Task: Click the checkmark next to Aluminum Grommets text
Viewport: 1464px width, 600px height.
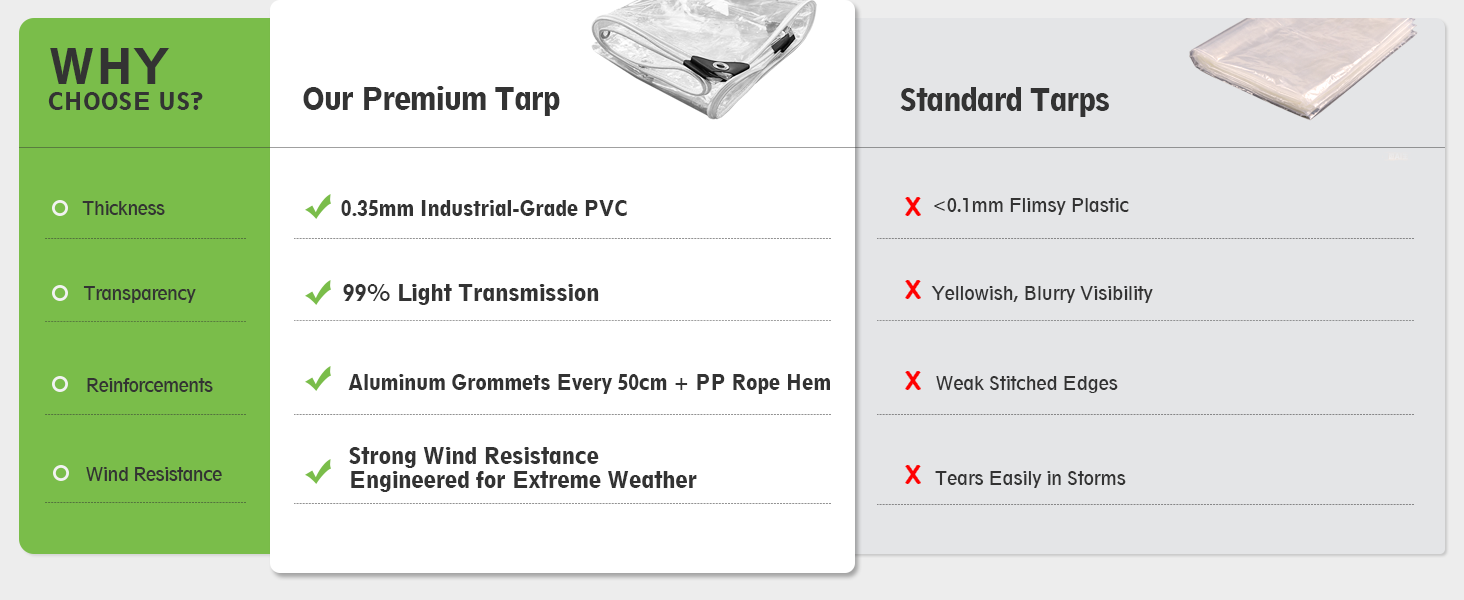Action: pyautogui.click(x=318, y=379)
